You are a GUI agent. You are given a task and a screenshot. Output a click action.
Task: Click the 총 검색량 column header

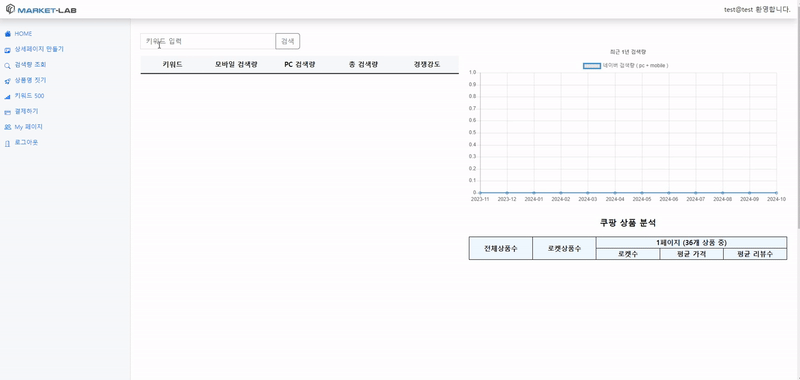[x=363, y=65]
